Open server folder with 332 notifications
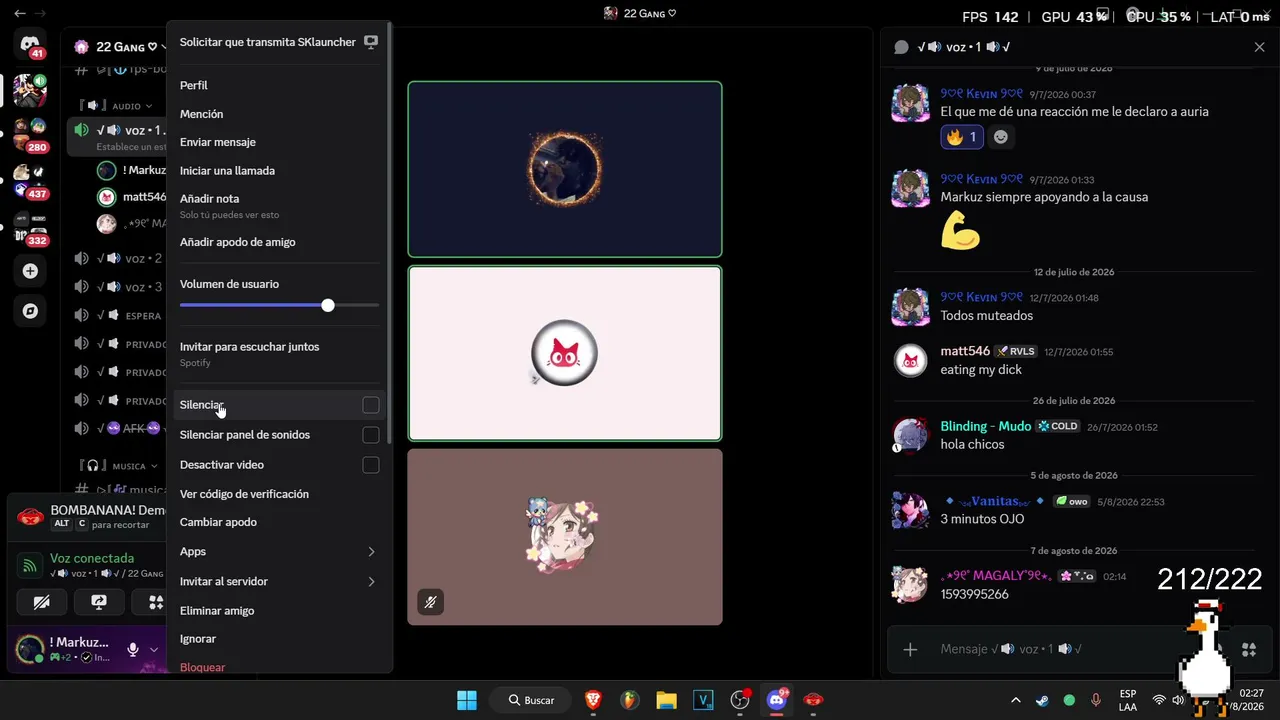Image resolution: width=1280 pixels, height=720 pixels. pos(30,227)
